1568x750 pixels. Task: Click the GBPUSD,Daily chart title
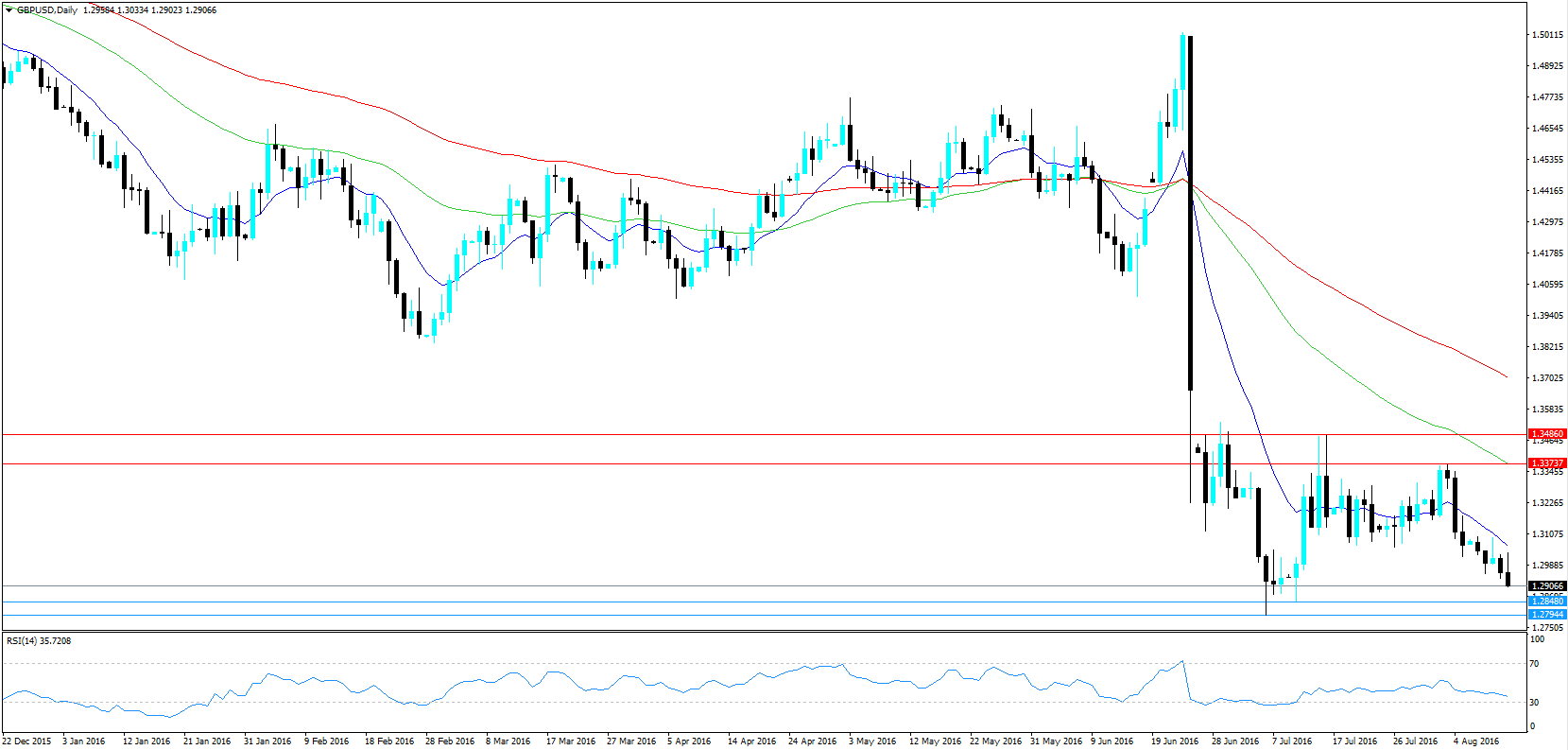tap(47, 10)
